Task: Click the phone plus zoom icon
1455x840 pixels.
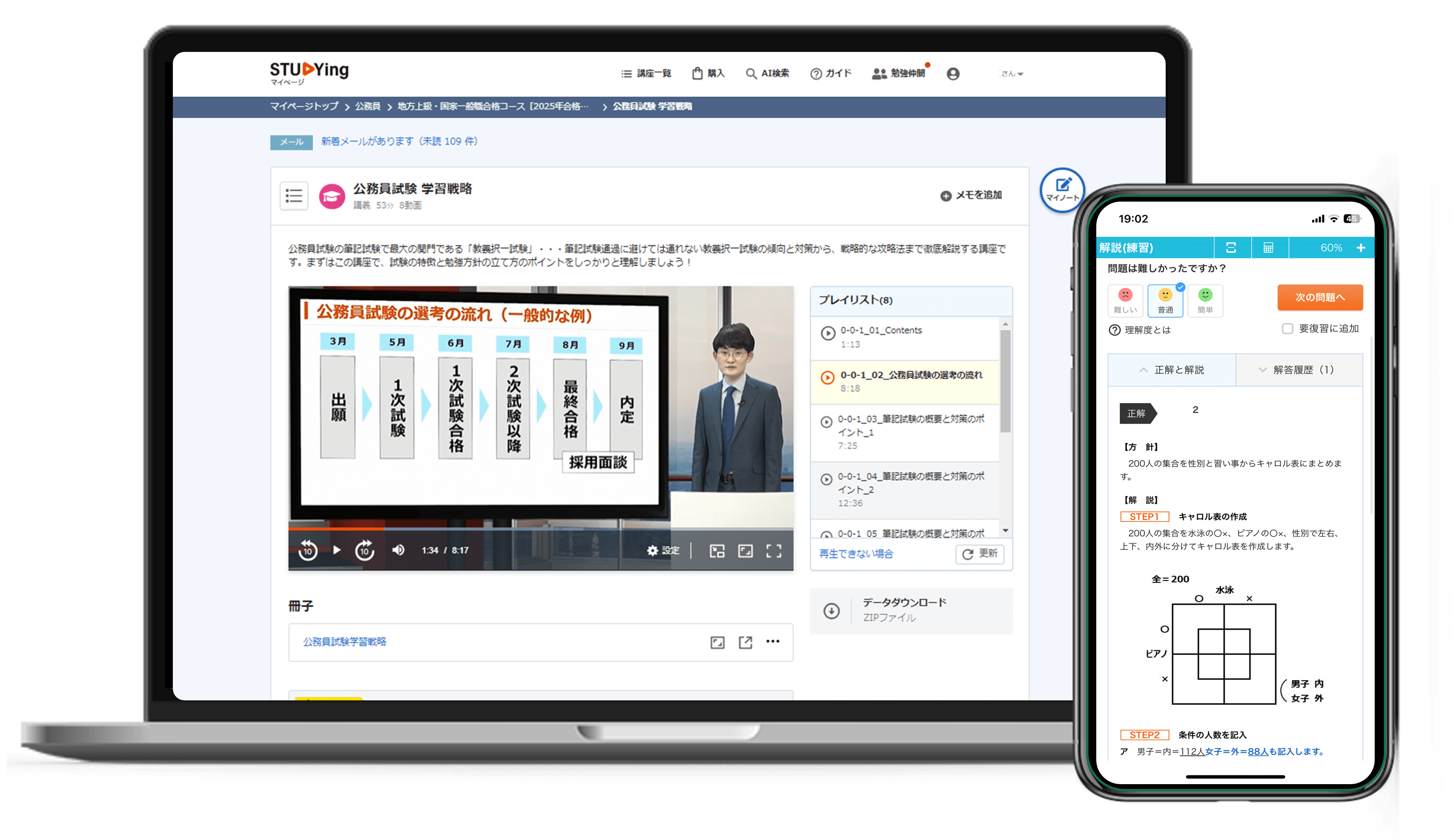Action: [1361, 247]
